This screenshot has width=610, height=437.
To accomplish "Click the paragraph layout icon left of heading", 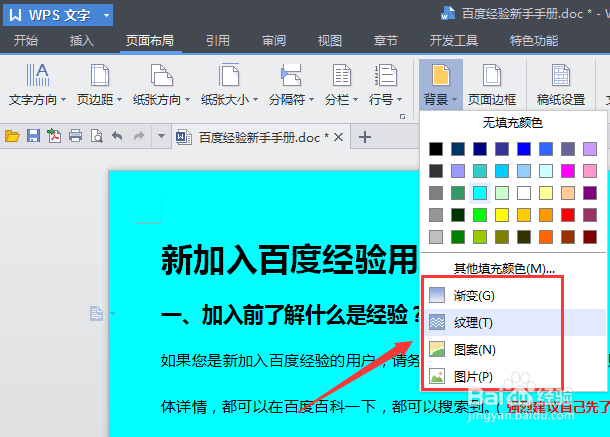I will tap(96, 313).
